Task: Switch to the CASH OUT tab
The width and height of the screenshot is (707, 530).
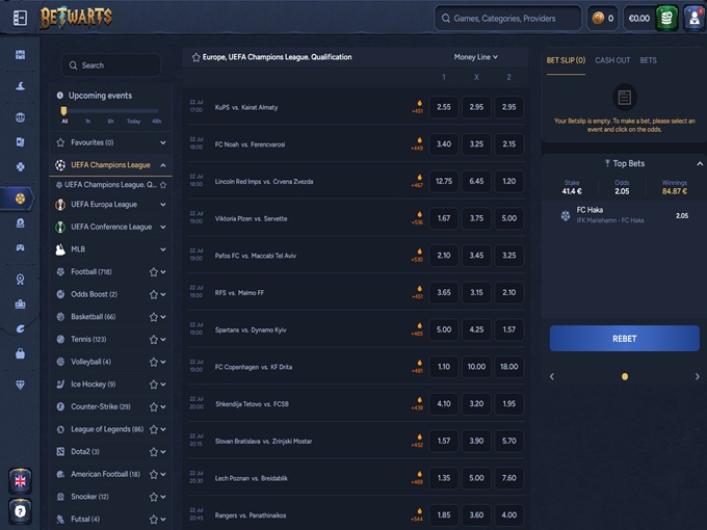Action: [612, 60]
